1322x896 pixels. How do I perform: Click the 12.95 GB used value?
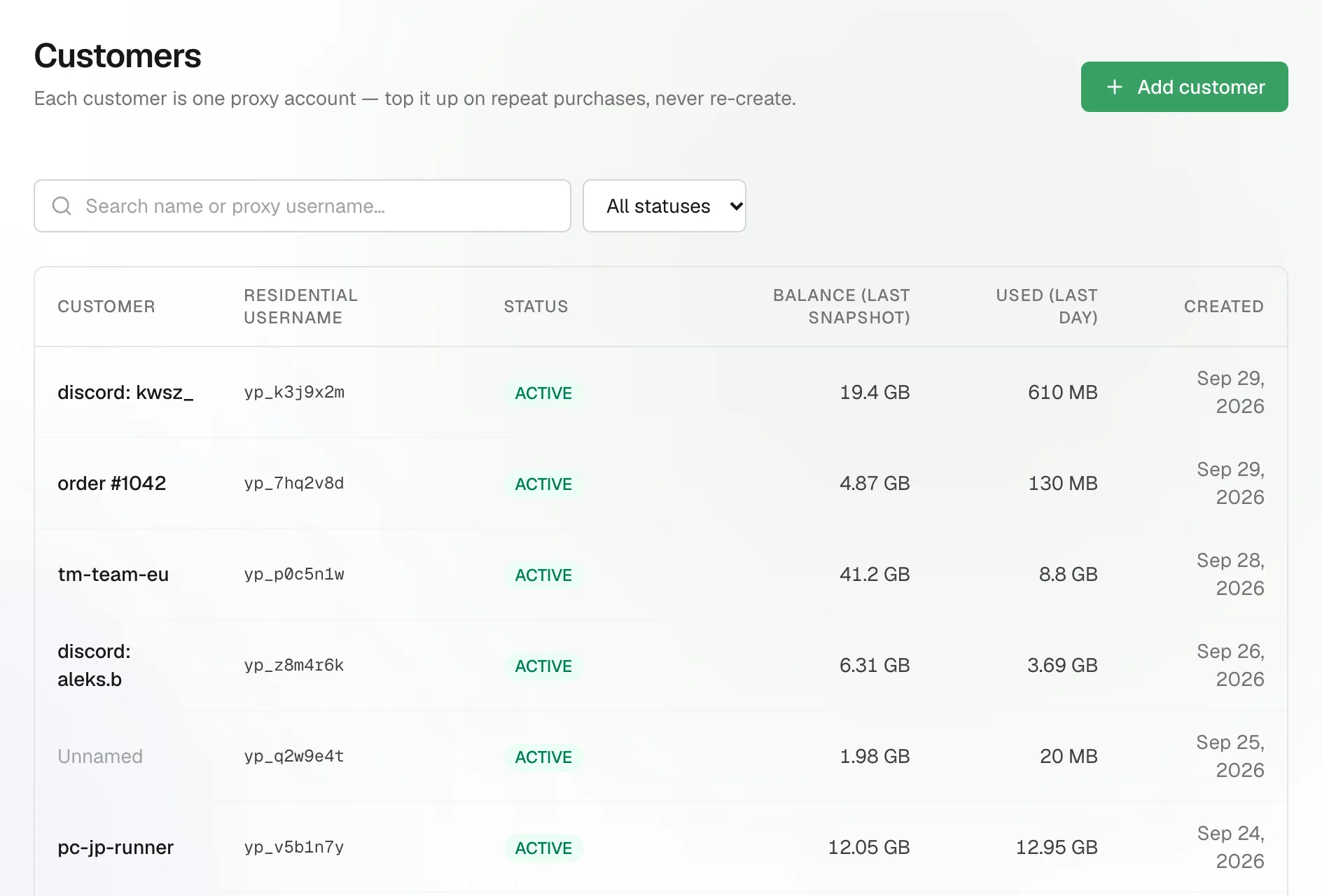pyautogui.click(x=1057, y=848)
